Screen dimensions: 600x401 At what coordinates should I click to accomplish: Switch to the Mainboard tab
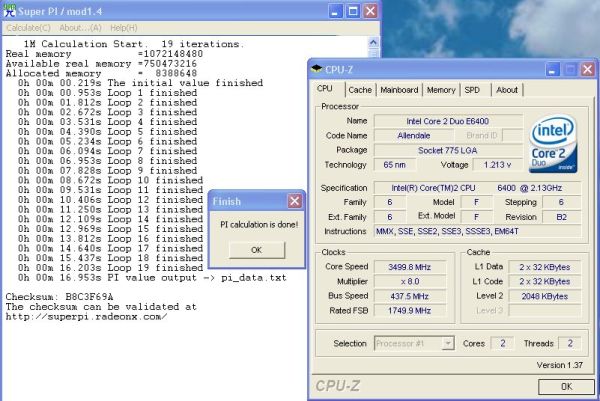click(x=399, y=90)
